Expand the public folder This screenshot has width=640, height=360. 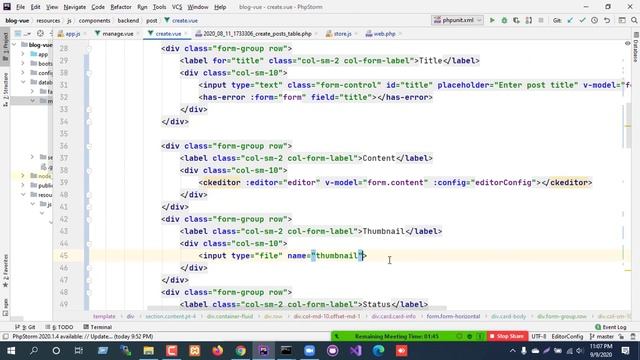[23, 185]
